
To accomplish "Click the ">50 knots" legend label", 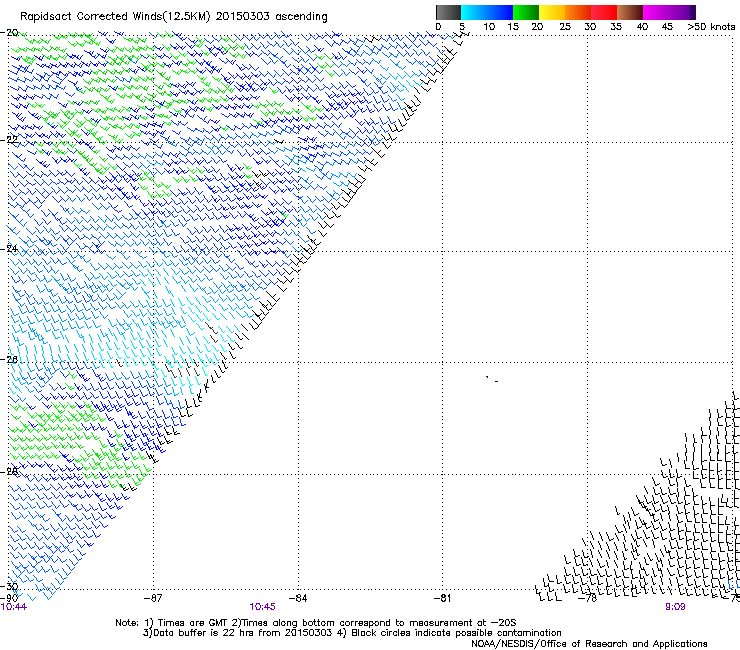I will (711, 27).
